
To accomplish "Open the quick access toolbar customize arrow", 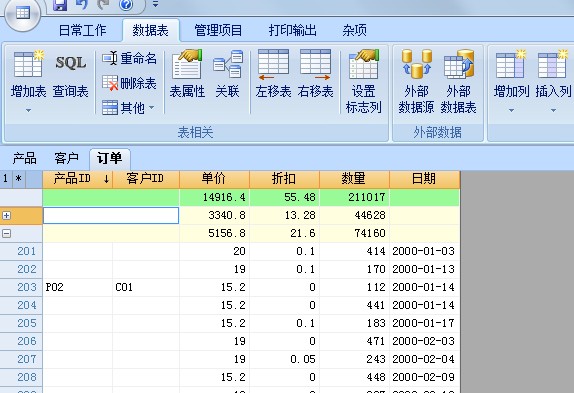I will [x=155, y=4].
